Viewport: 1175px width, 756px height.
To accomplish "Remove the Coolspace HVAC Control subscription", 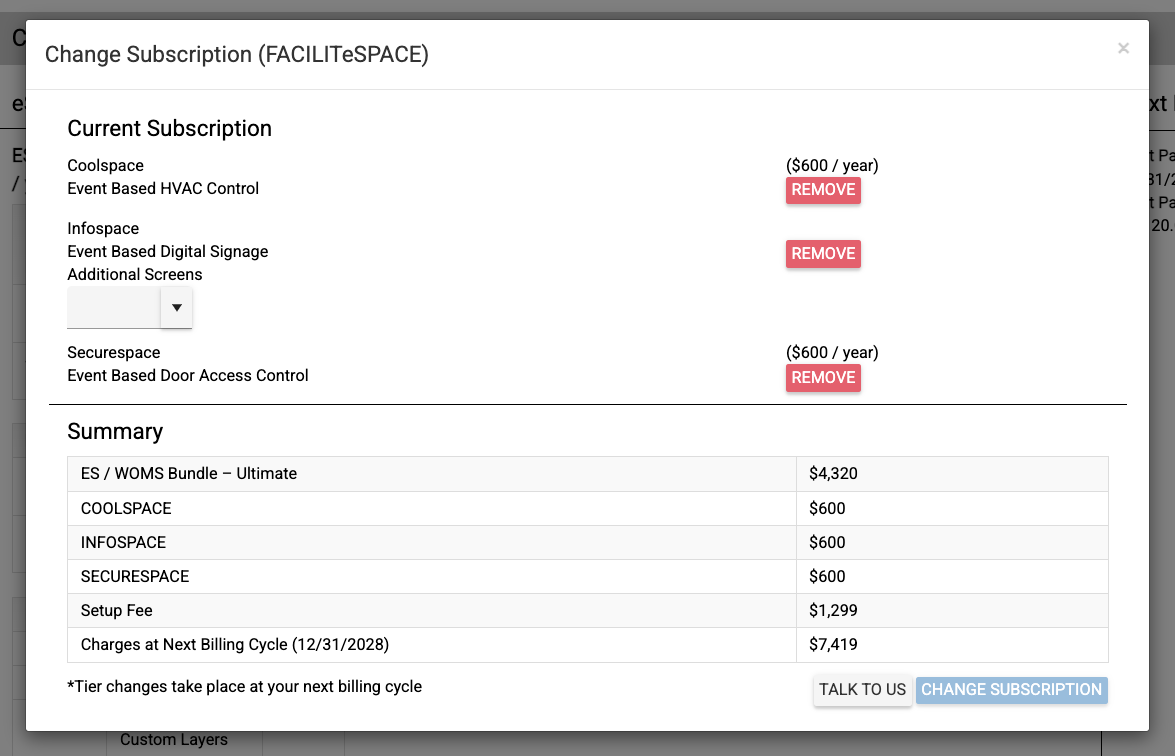I will point(823,190).
